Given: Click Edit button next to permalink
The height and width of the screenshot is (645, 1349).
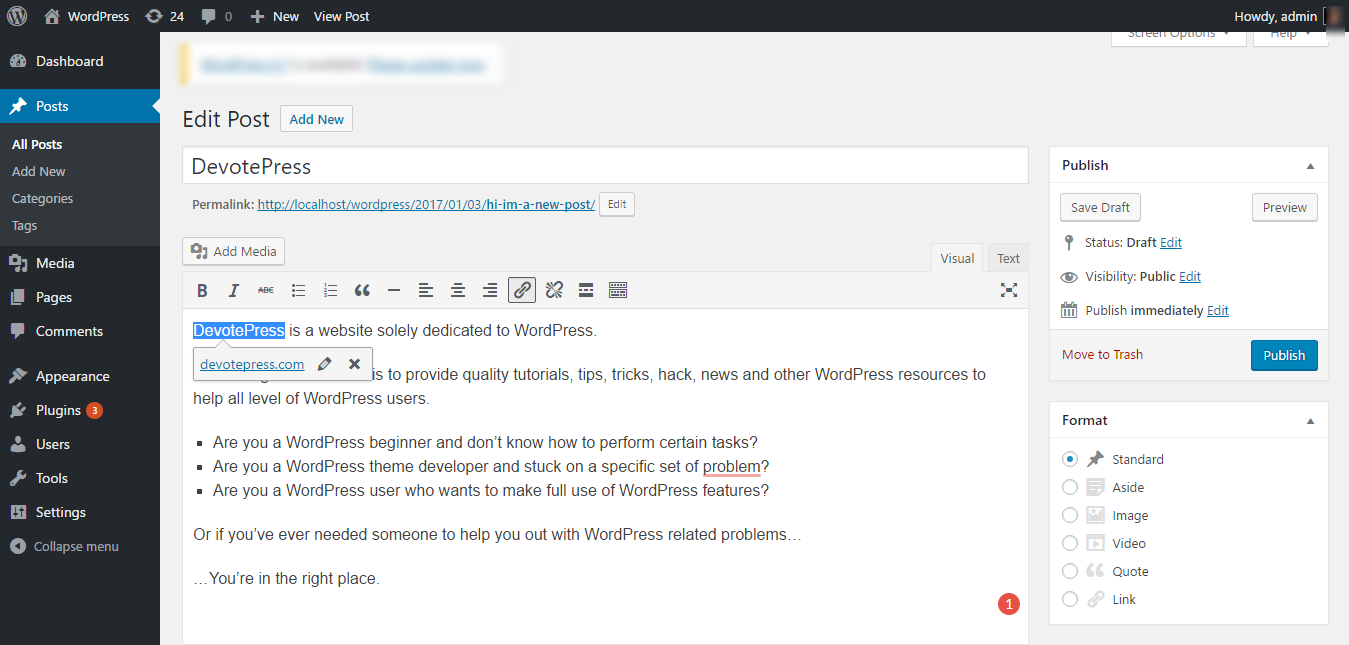Looking at the screenshot, I should 617,204.
